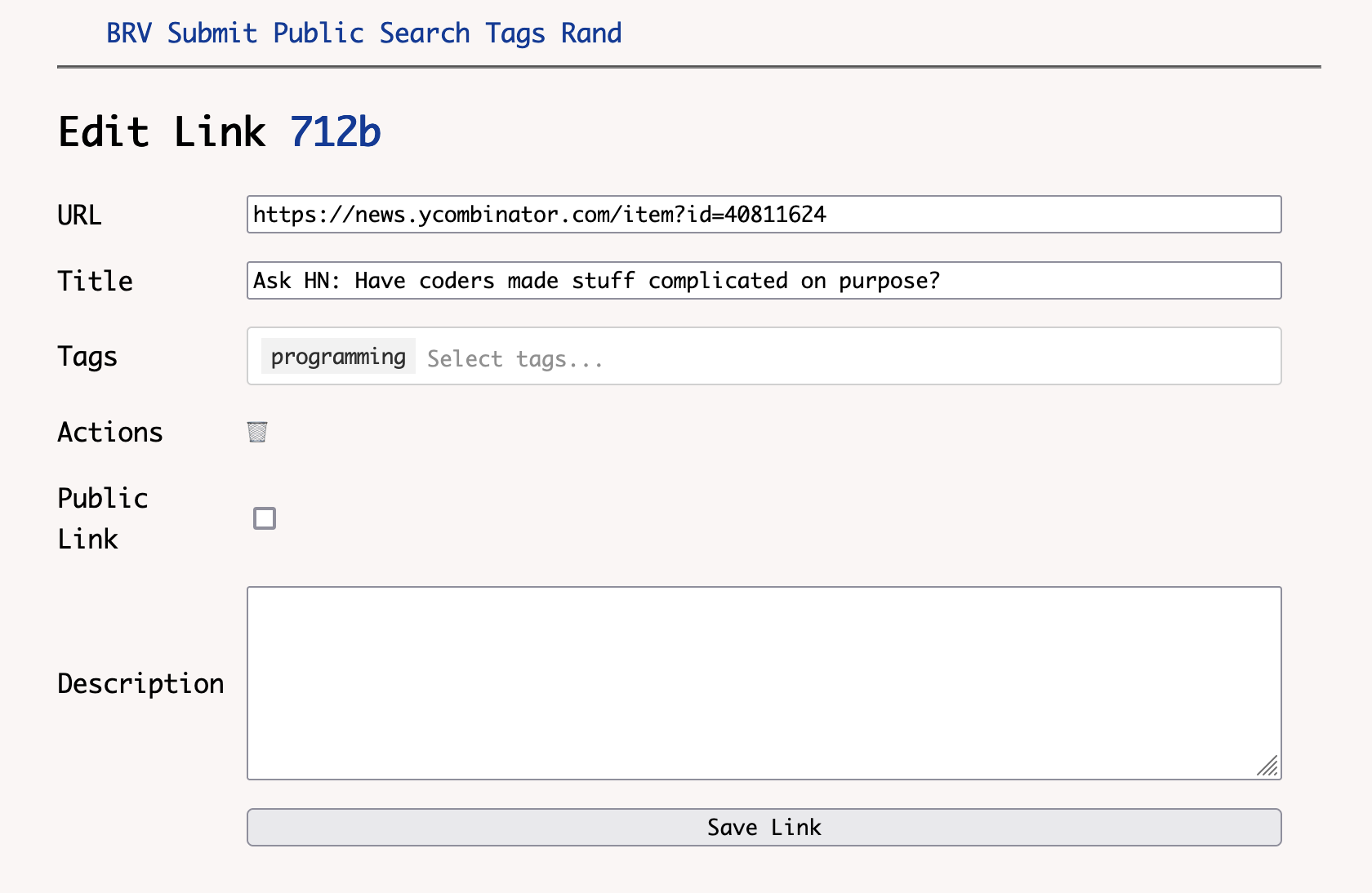The height and width of the screenshot is (893, 1372).
Task: Open the Public links page
Action: coord(318,33)
